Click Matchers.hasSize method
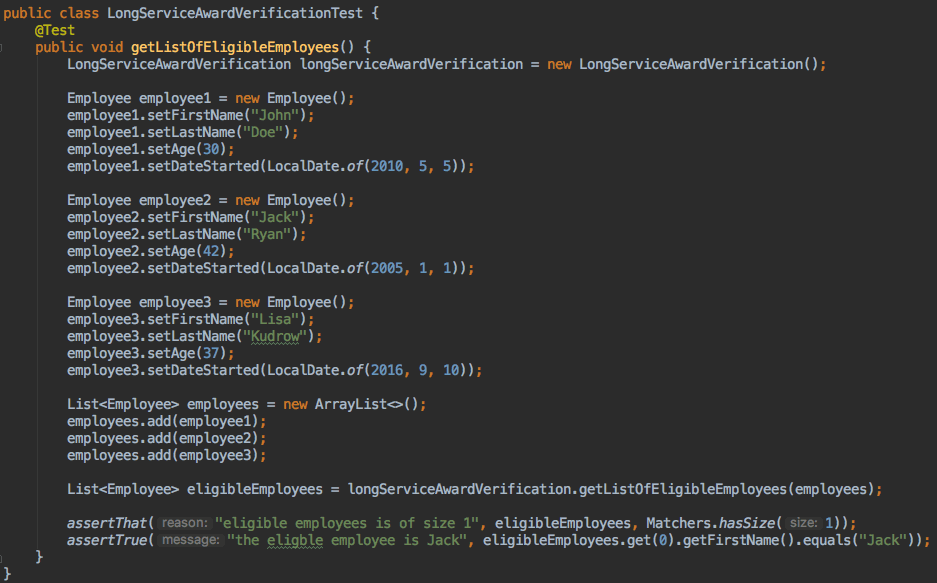 coord(710,523)
